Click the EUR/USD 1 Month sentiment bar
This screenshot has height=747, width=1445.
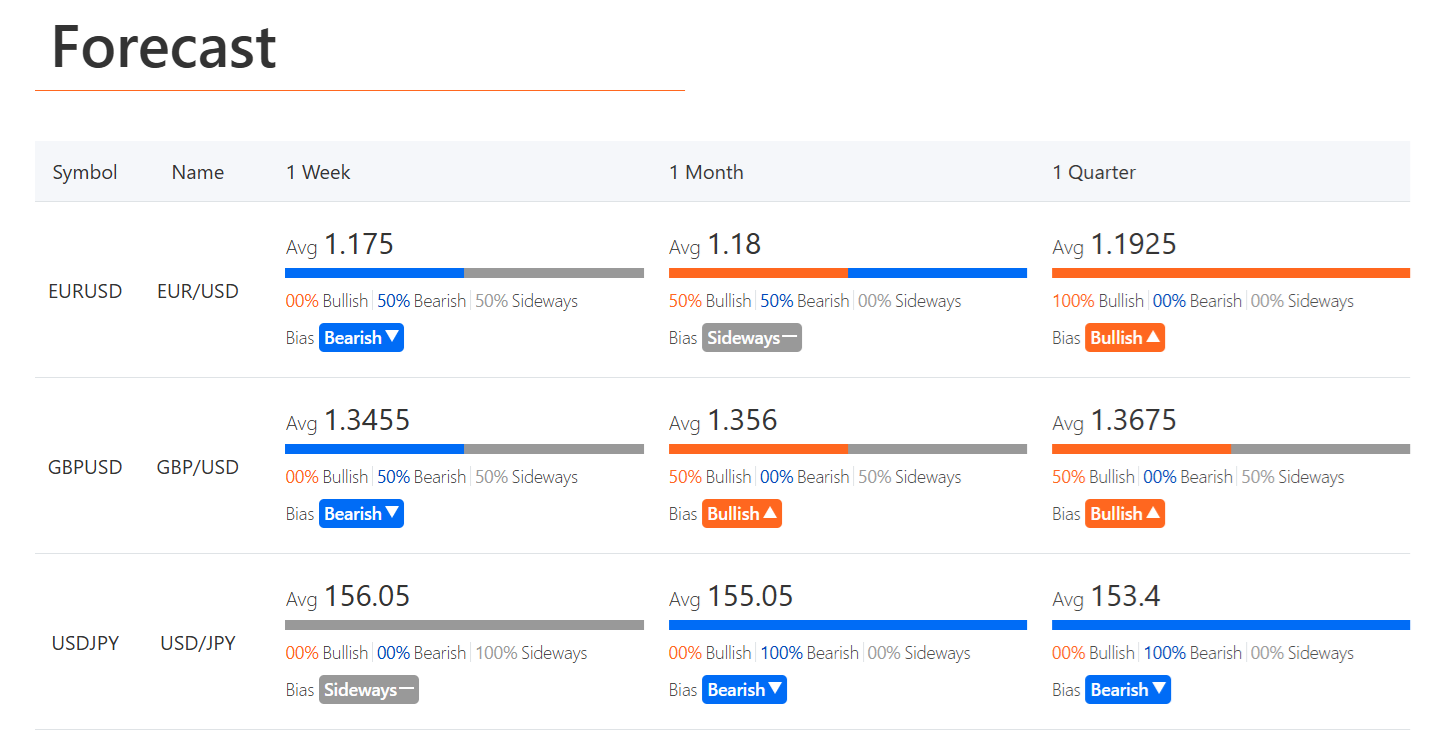coord(848,273)
